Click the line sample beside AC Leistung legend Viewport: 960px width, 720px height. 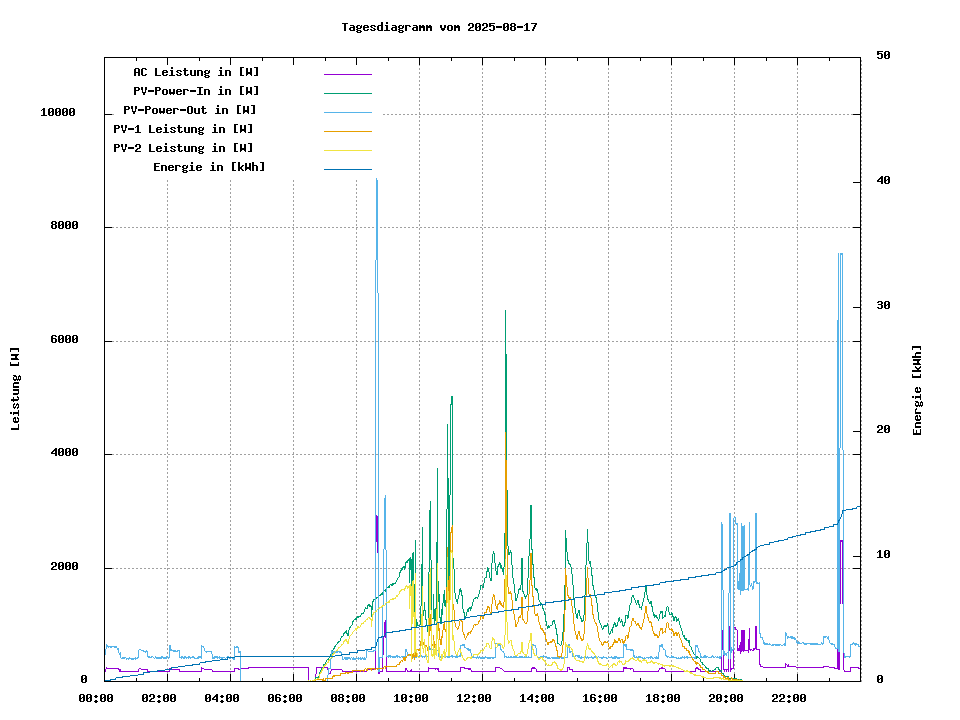pos(347,74)
